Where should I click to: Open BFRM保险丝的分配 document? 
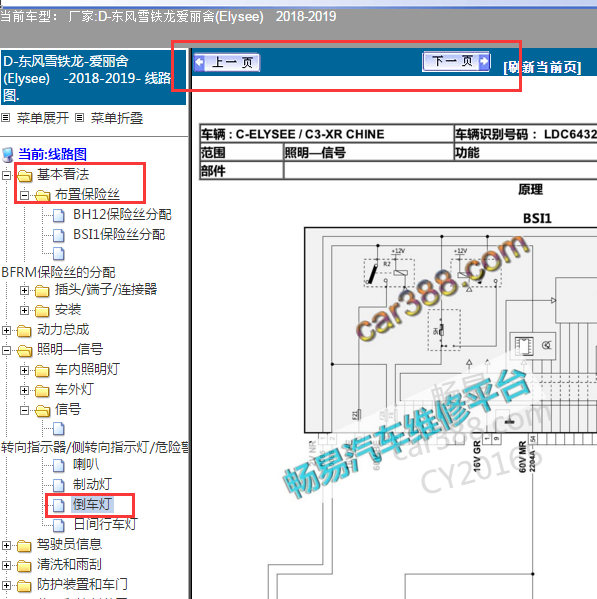[x=58, y=272]
